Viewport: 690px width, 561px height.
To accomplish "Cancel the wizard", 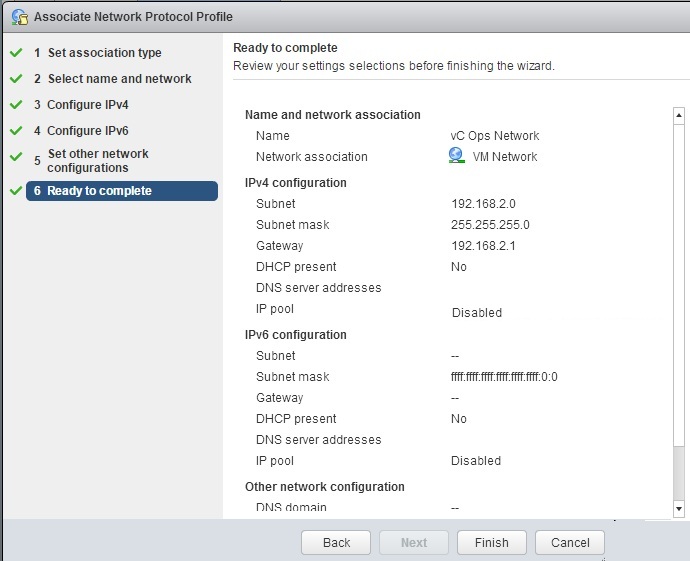I will [x=570, y=543].
